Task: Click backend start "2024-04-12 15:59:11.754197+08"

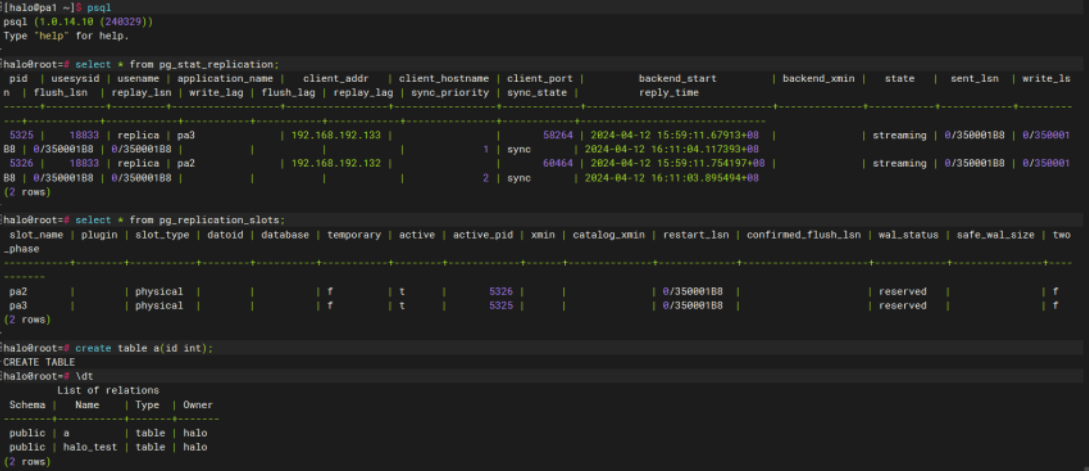Action: point(677,163)
